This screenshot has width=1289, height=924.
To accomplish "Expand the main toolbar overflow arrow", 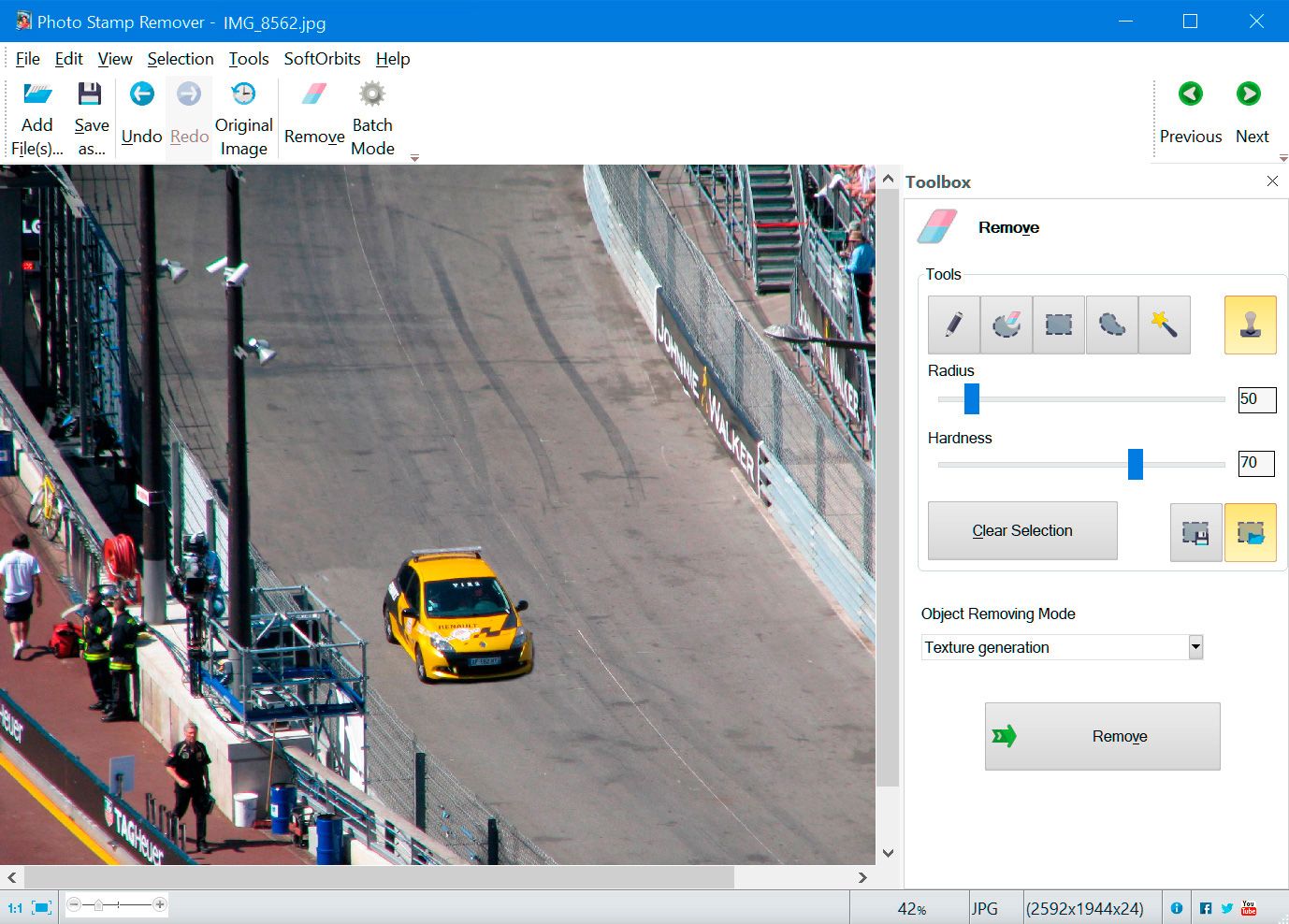I will [x=414, y=158].
